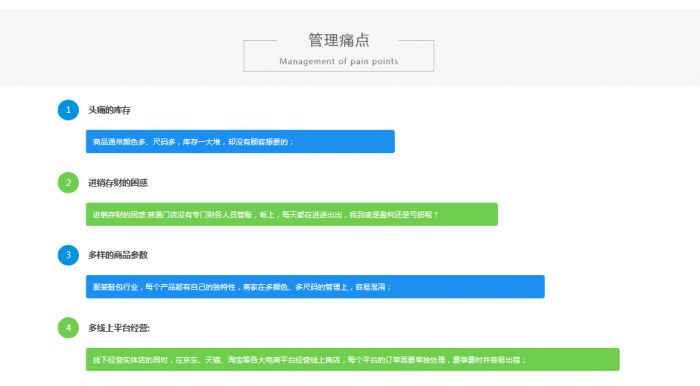Select the 多样的商品参数 heading
This screenshot has height=386, width=700.
coord(118,255)
